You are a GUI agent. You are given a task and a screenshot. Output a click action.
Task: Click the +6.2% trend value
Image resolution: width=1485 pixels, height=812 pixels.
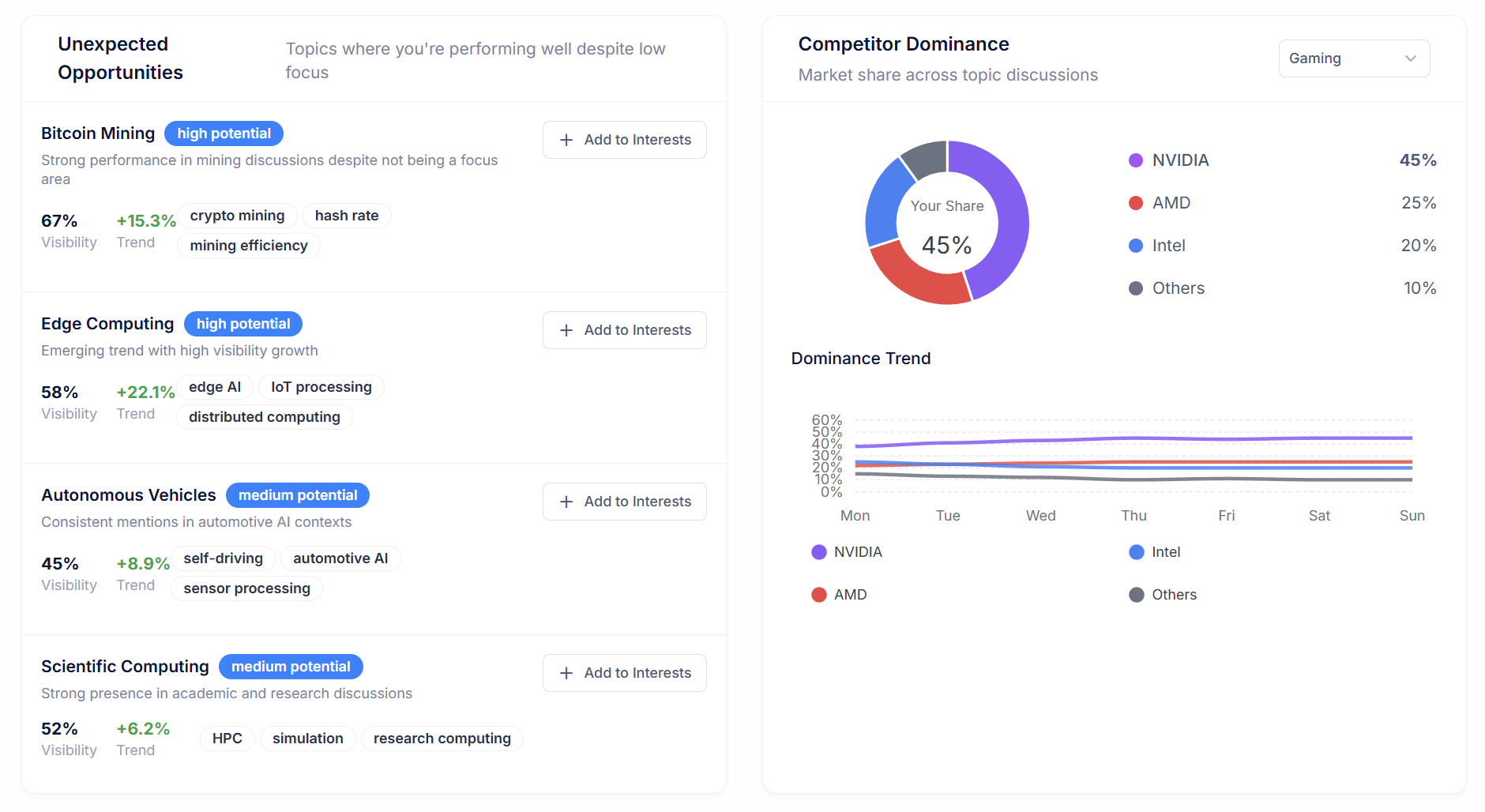click(x=143, y=729)
